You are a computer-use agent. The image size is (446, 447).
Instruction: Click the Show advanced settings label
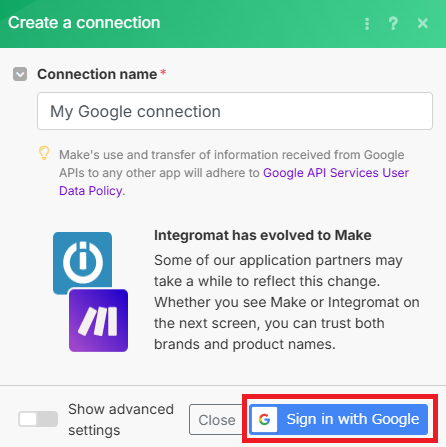point(121,419)
